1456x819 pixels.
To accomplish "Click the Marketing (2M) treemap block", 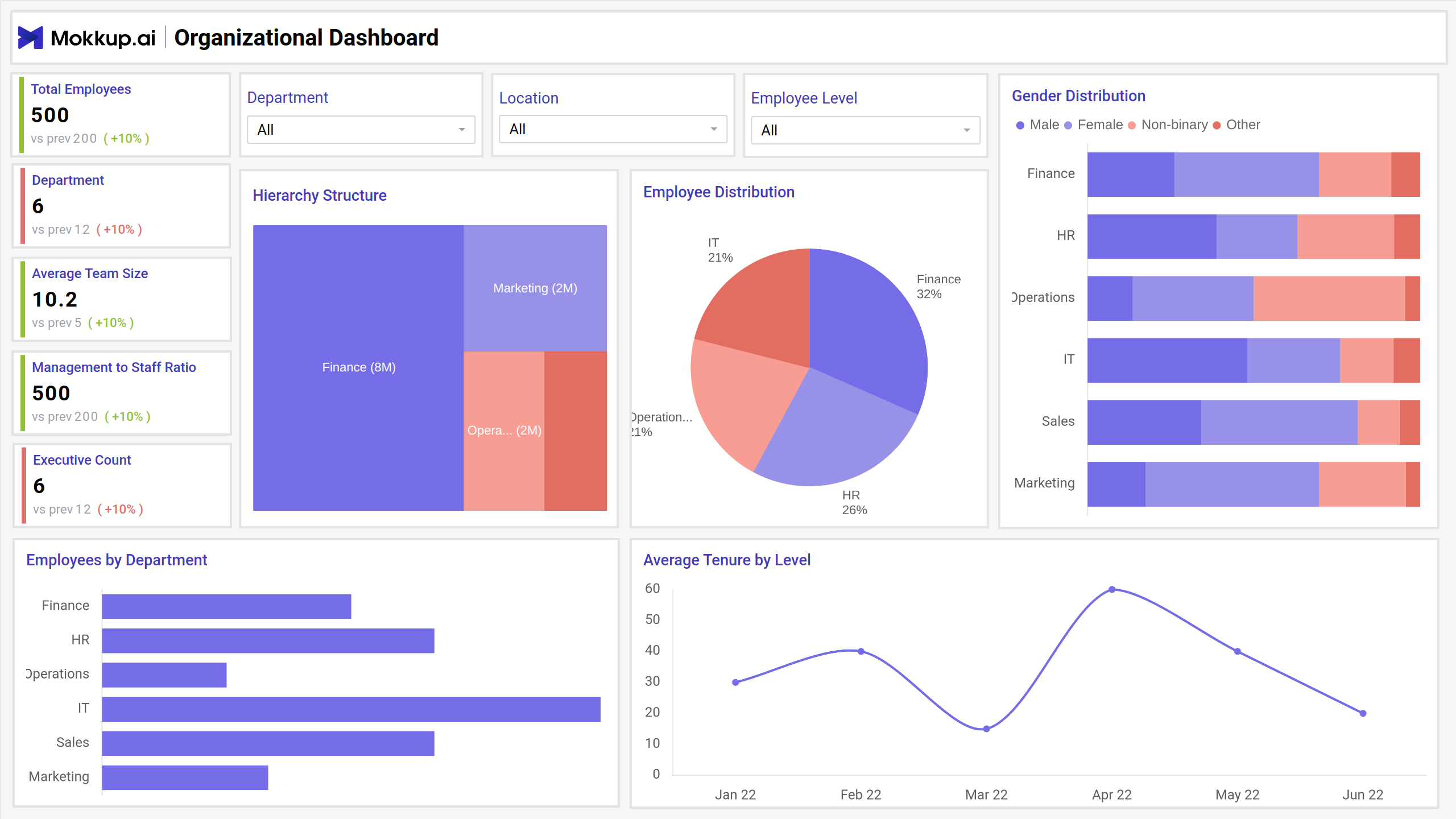I will tap(535, 288).
